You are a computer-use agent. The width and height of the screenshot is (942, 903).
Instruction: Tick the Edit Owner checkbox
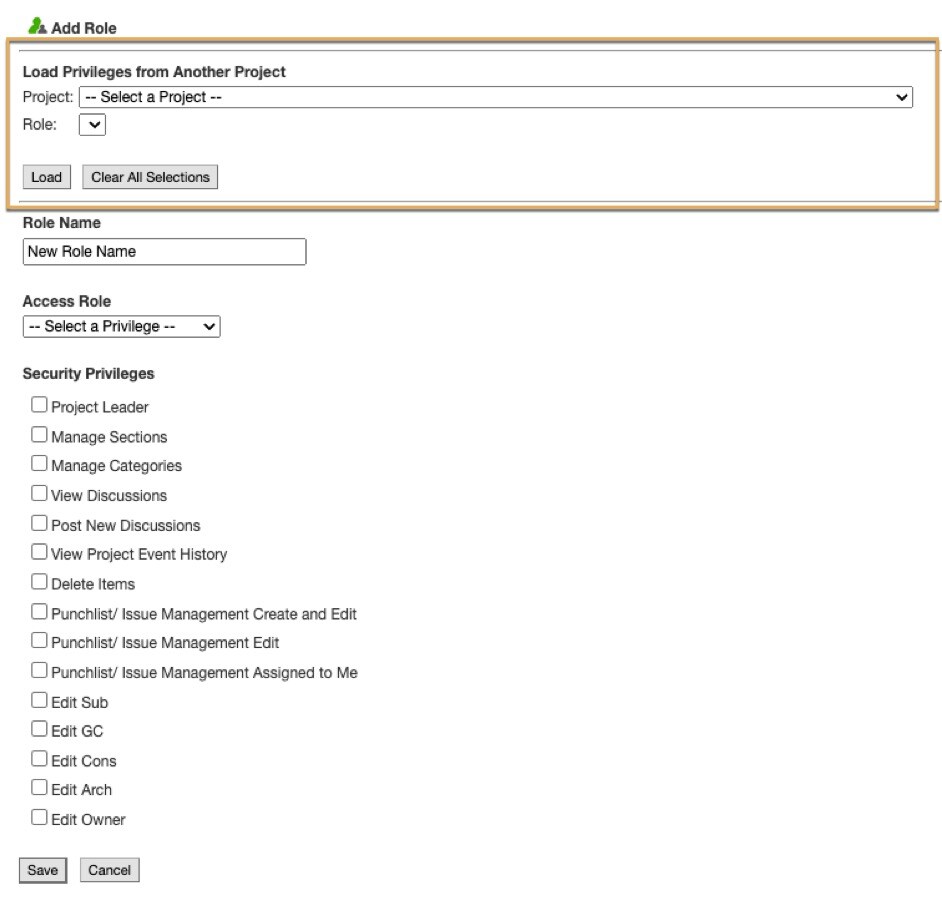[x=39, y=817]
